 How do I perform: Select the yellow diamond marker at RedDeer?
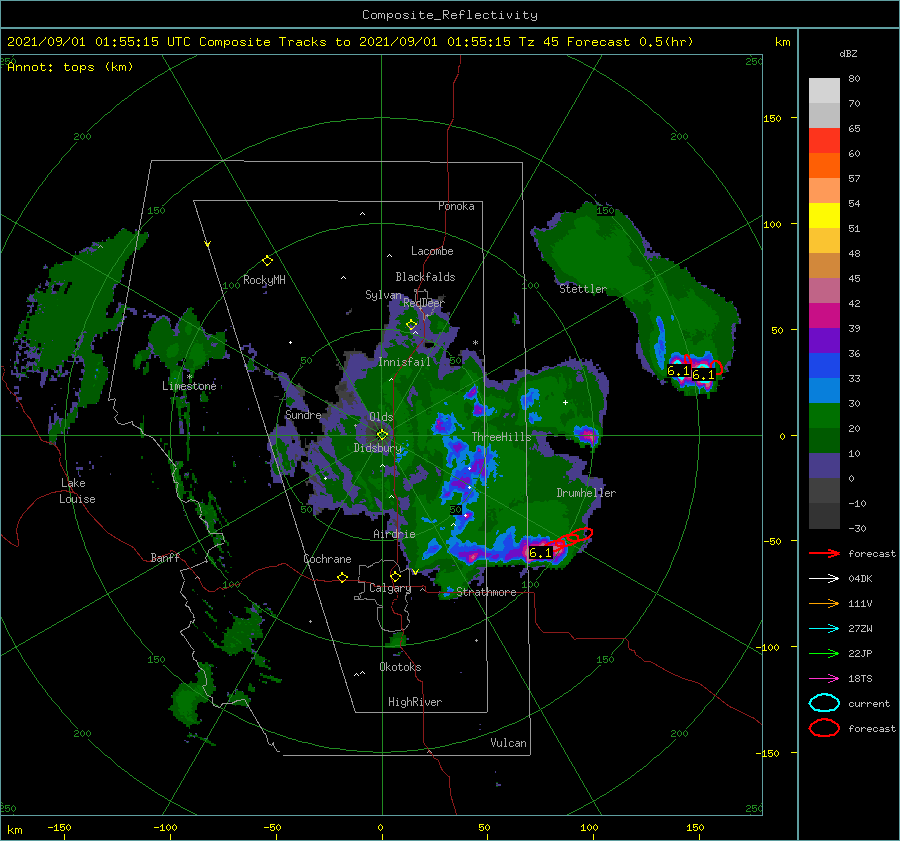[411, 325]
